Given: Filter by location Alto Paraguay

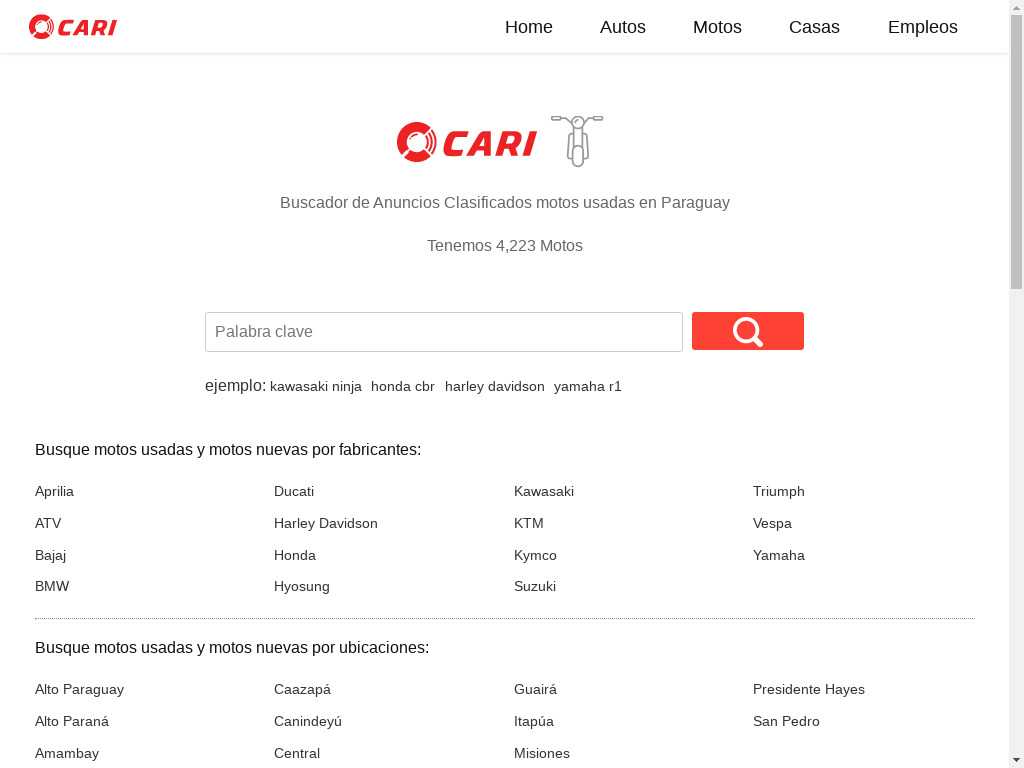Looking at the screenshot, I should click(79, 689).
